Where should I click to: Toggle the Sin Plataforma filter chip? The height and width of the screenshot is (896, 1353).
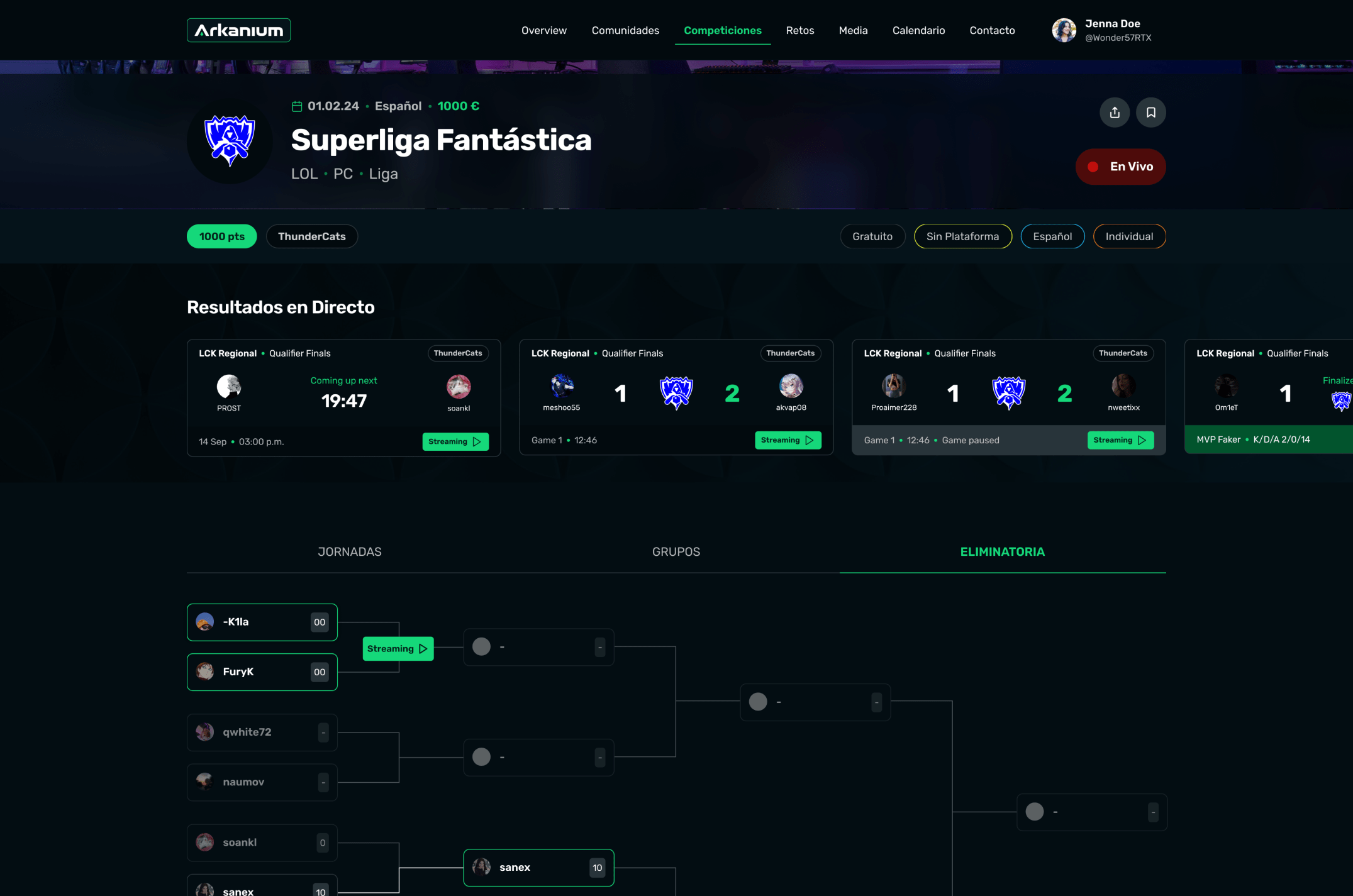tap(962, 236)
